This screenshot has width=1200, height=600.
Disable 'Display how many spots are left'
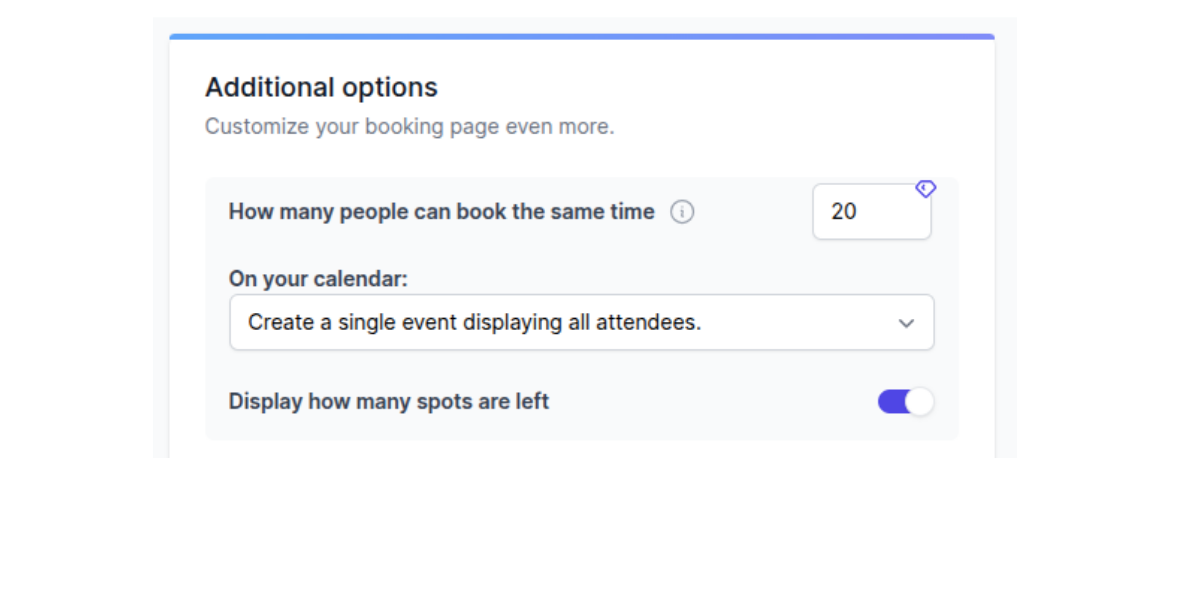[906, 400]
